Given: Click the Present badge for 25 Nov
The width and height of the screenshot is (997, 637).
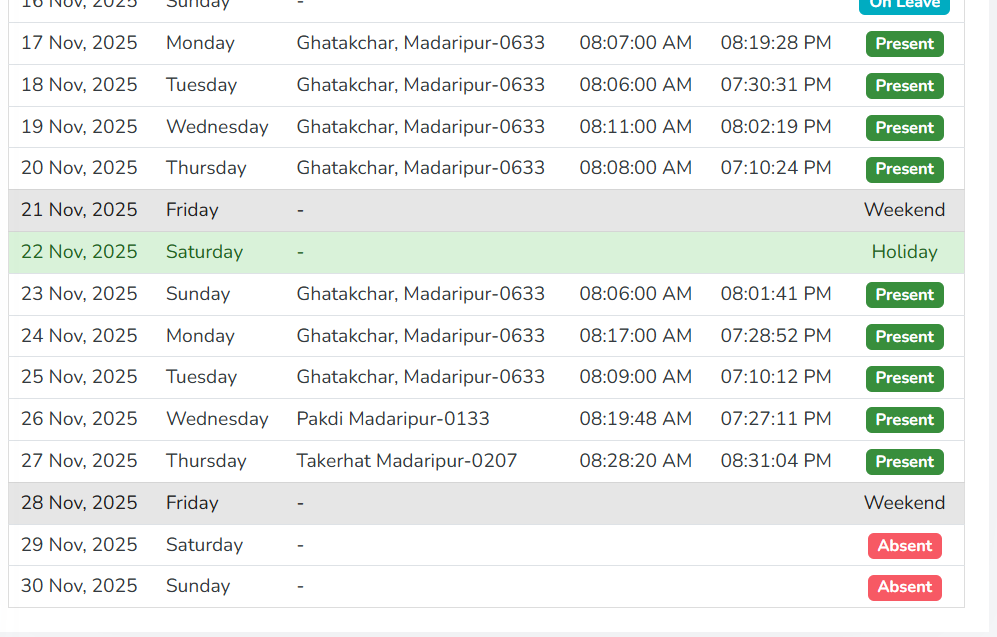Looking at the screenshot, I should click(904, 378).
